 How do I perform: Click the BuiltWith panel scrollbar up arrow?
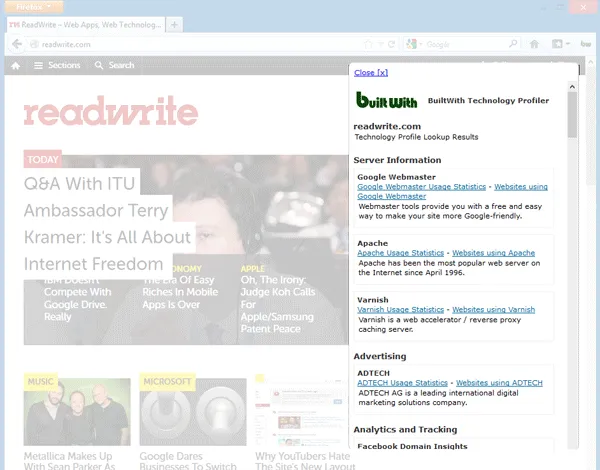(572, 87)
